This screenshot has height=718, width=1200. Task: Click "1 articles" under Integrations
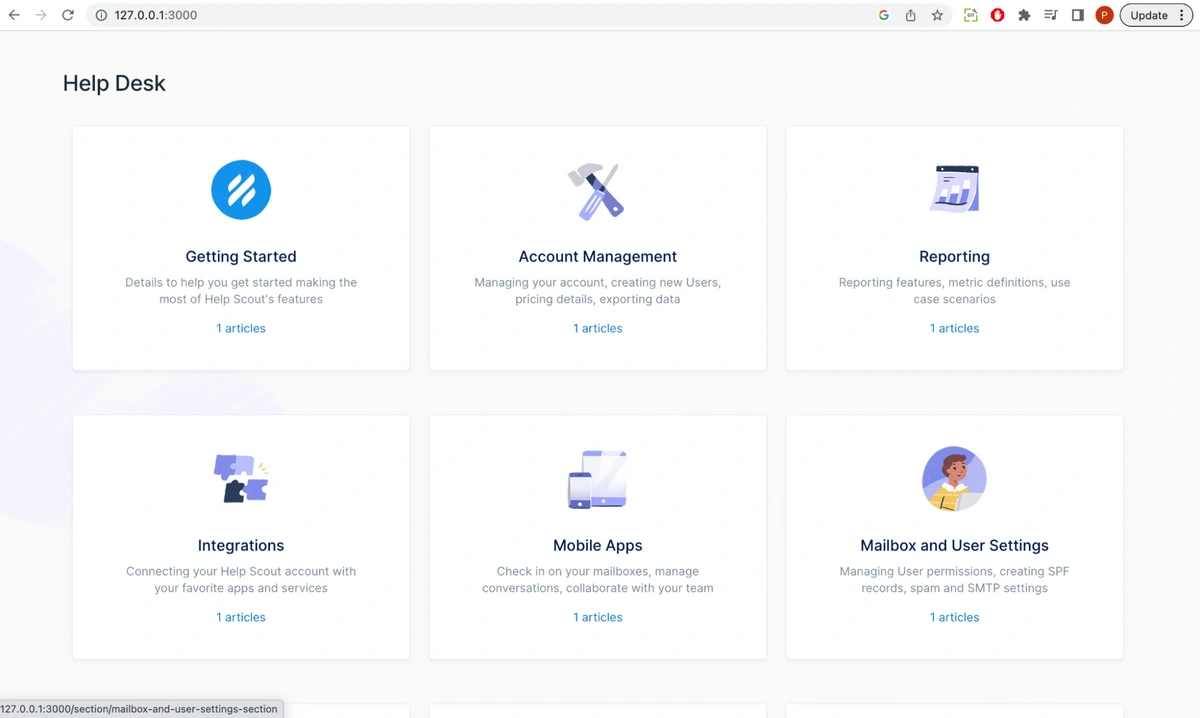241,617
